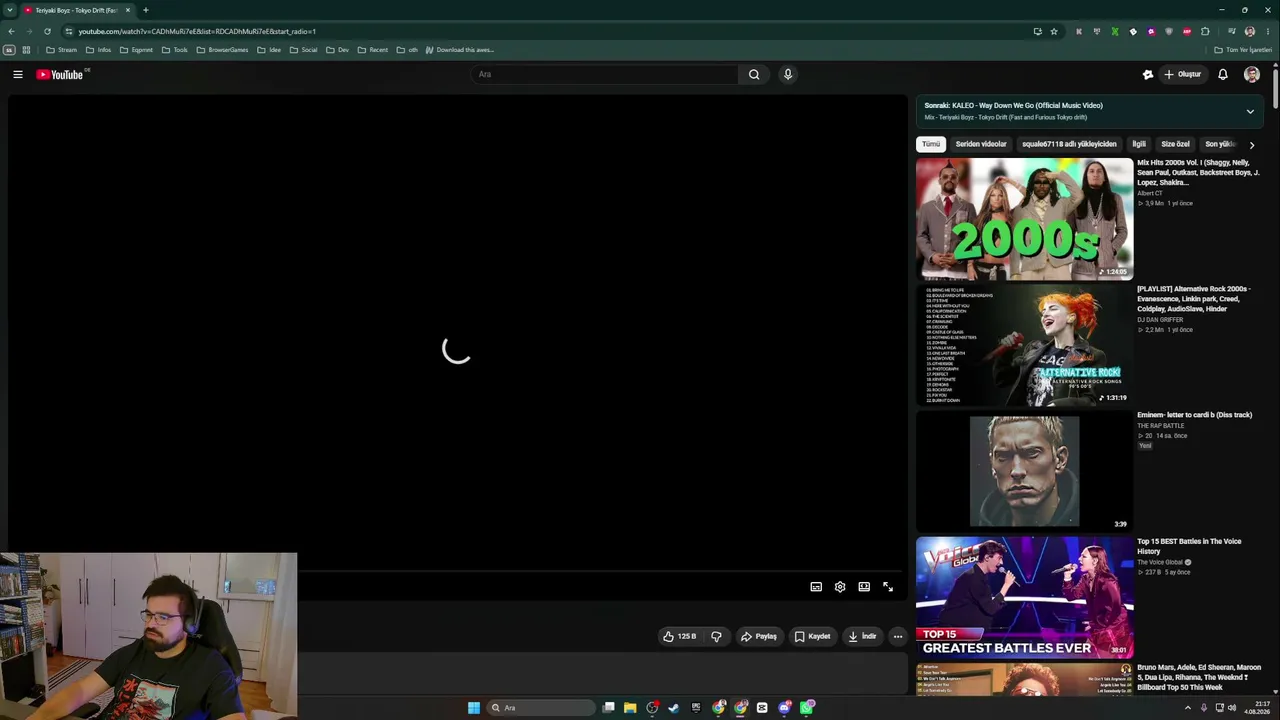Viewport: 1280px width, 720px height.
Task: Save the video with Kaydet
Action: 813,636
